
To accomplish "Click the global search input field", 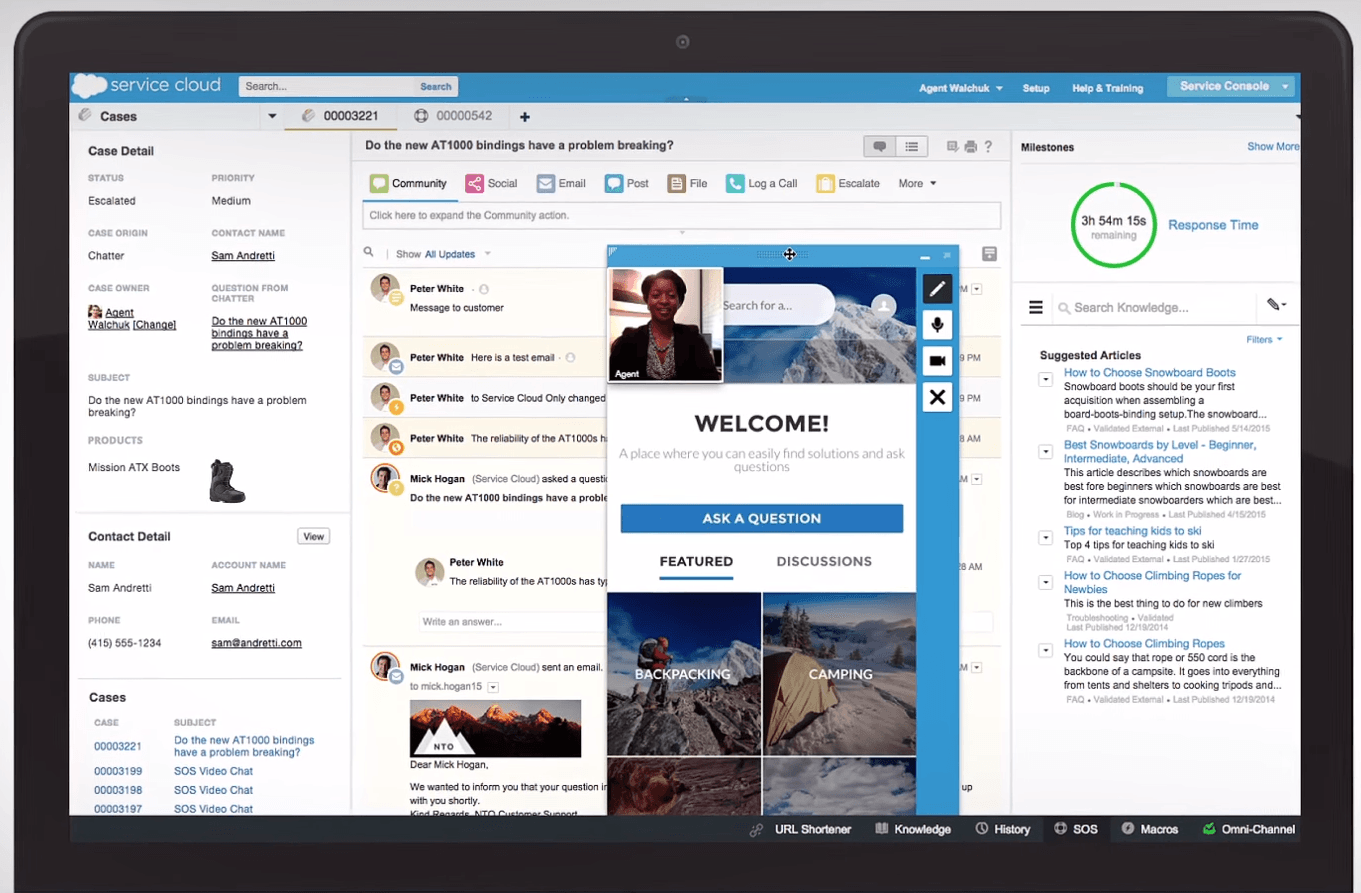I will (x=326, y=86).
